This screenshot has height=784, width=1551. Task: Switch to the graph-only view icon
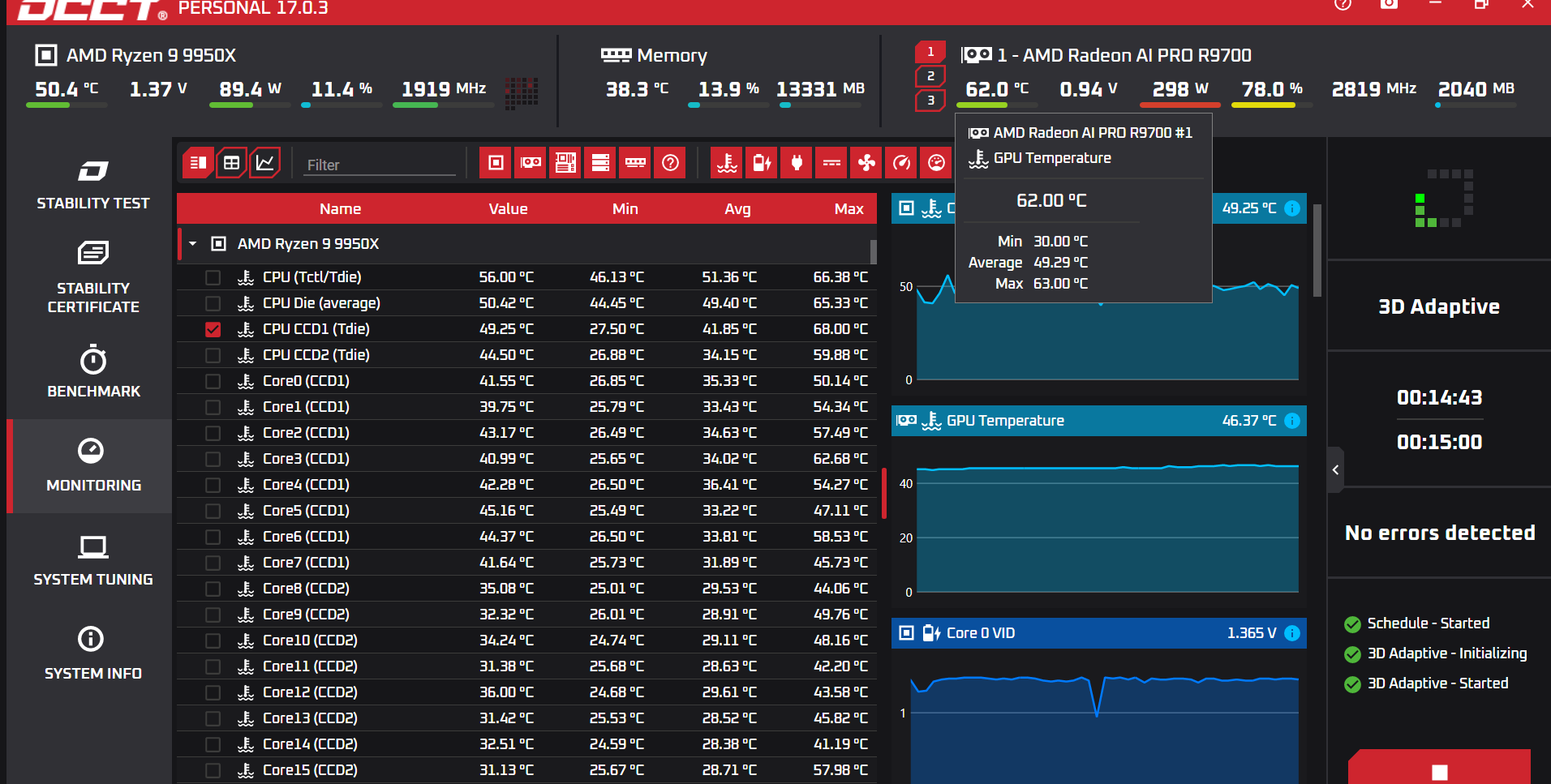264,163
